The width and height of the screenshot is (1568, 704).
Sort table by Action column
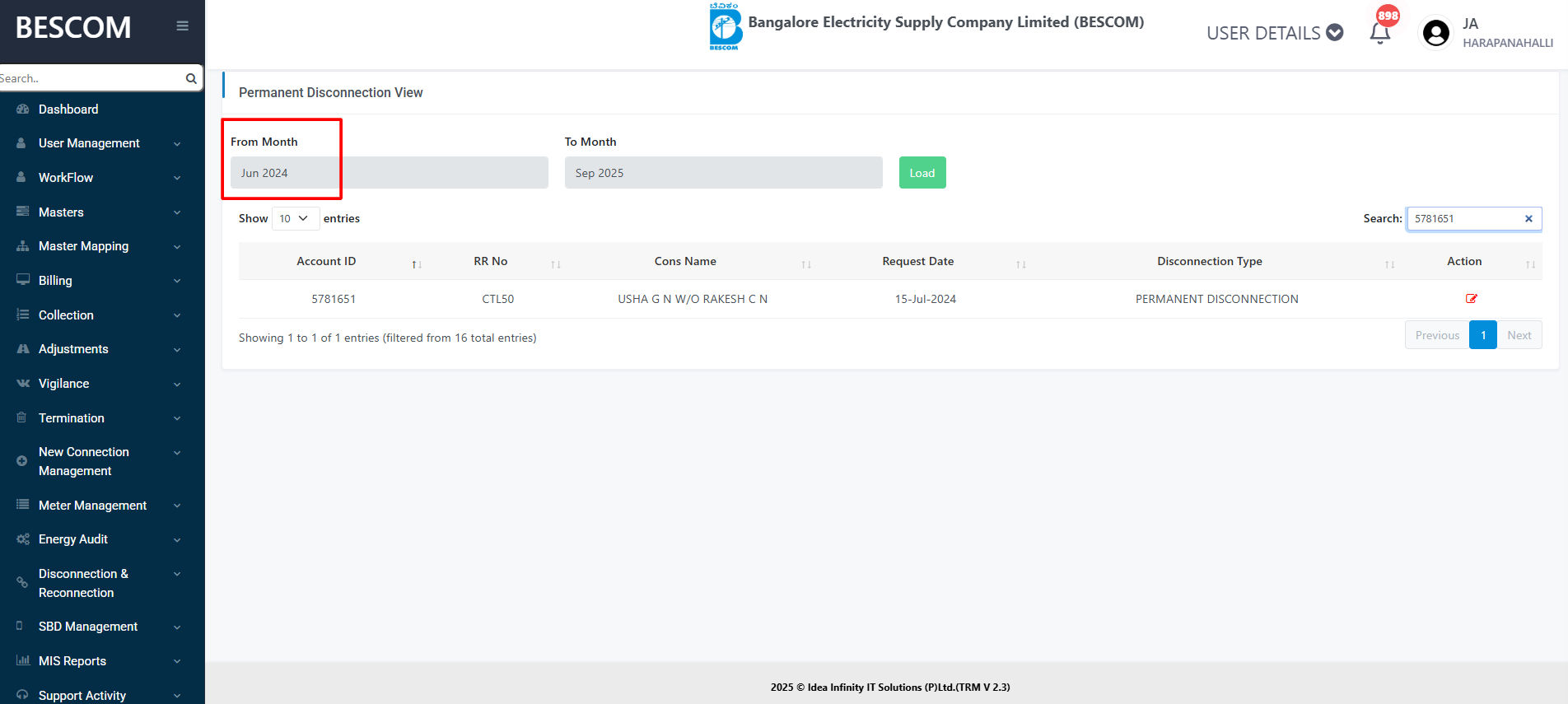pos(1530,264)
